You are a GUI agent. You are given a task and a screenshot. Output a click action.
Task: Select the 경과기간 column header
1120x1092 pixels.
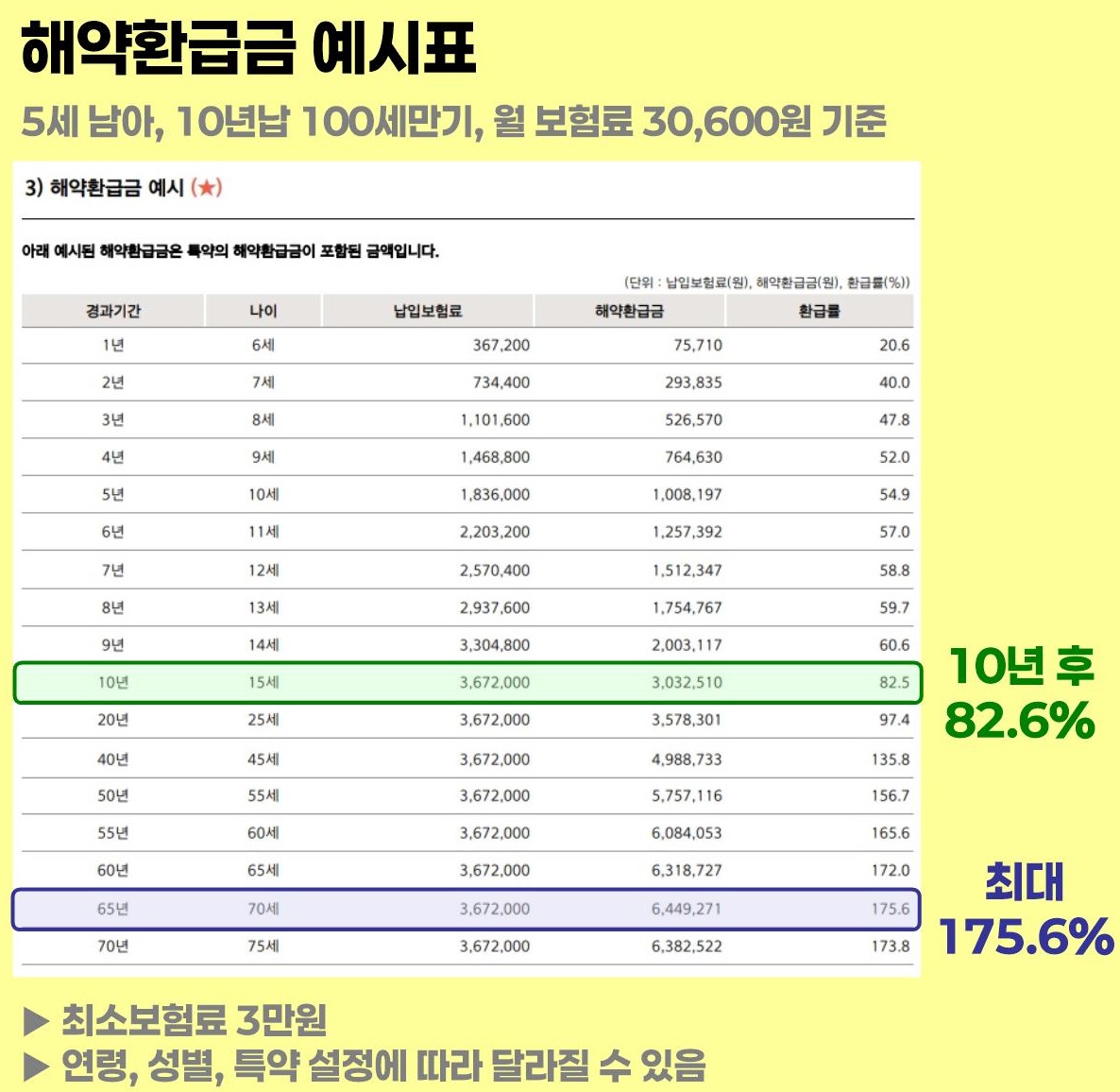[x=113, y=311]
